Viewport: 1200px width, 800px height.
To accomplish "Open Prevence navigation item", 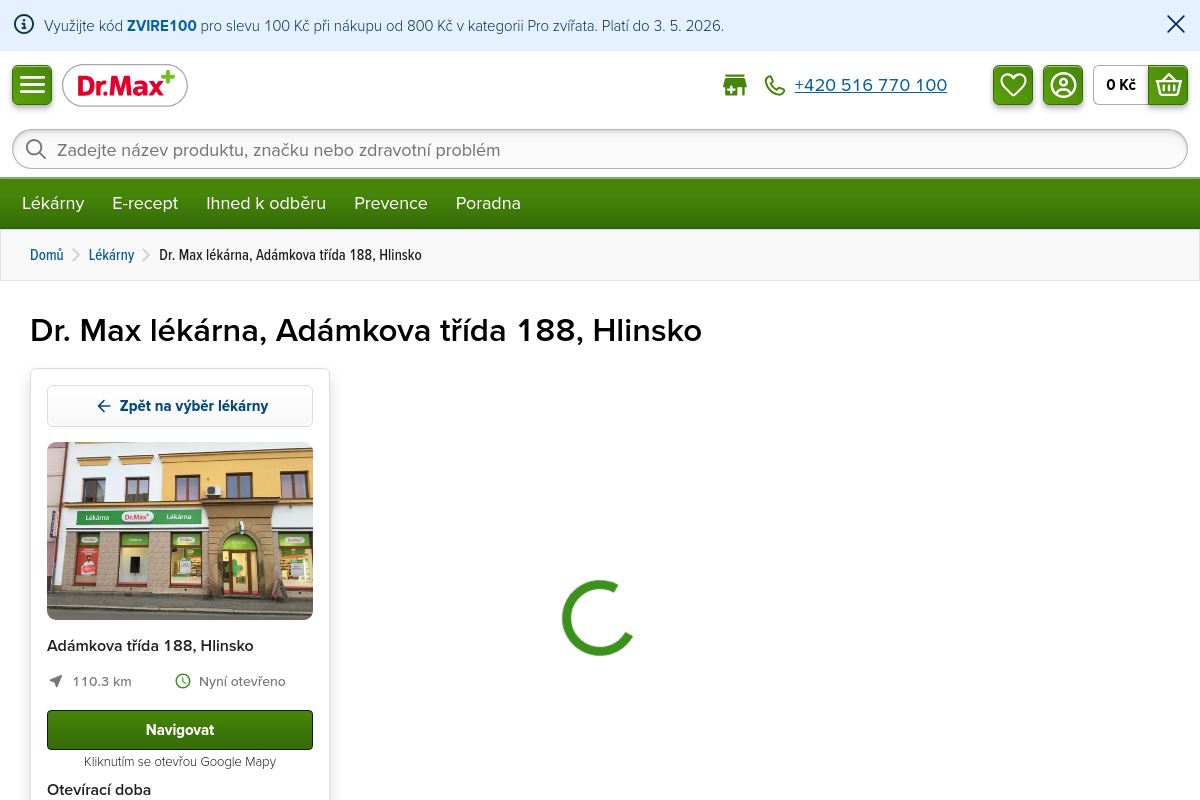I will pyautogui.click(x=390, y=203).
